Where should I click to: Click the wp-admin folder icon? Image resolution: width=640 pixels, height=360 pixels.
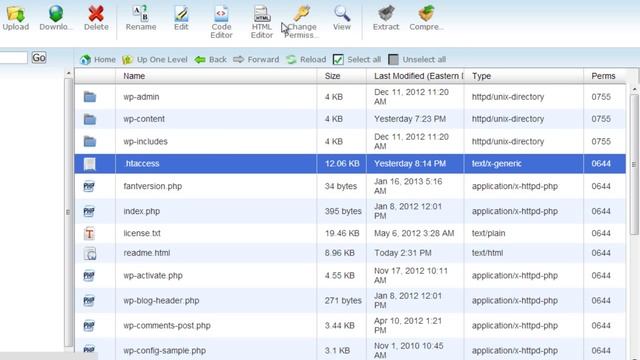[90, 97]
